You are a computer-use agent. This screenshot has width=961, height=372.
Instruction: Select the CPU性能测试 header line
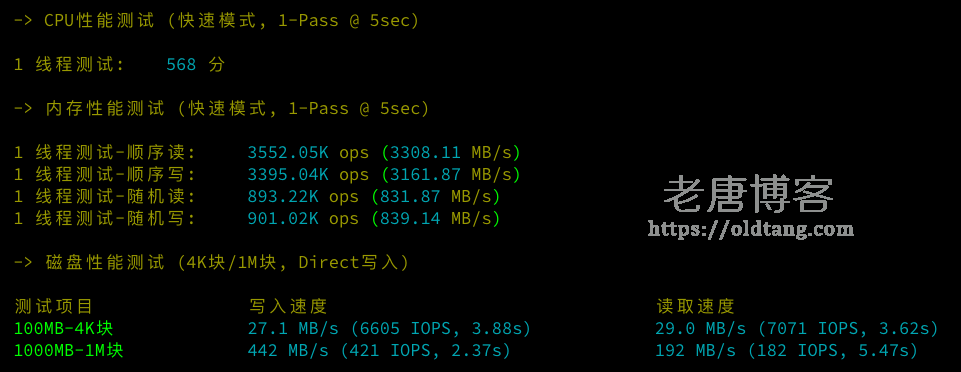coord(216,20)
